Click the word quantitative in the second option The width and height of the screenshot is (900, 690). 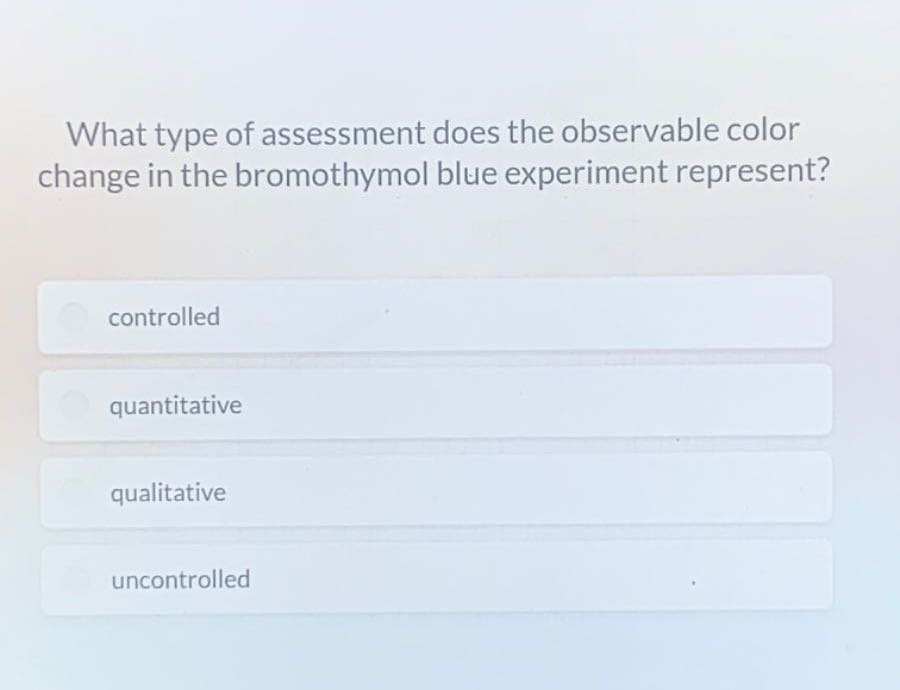(x=175, y=405)
